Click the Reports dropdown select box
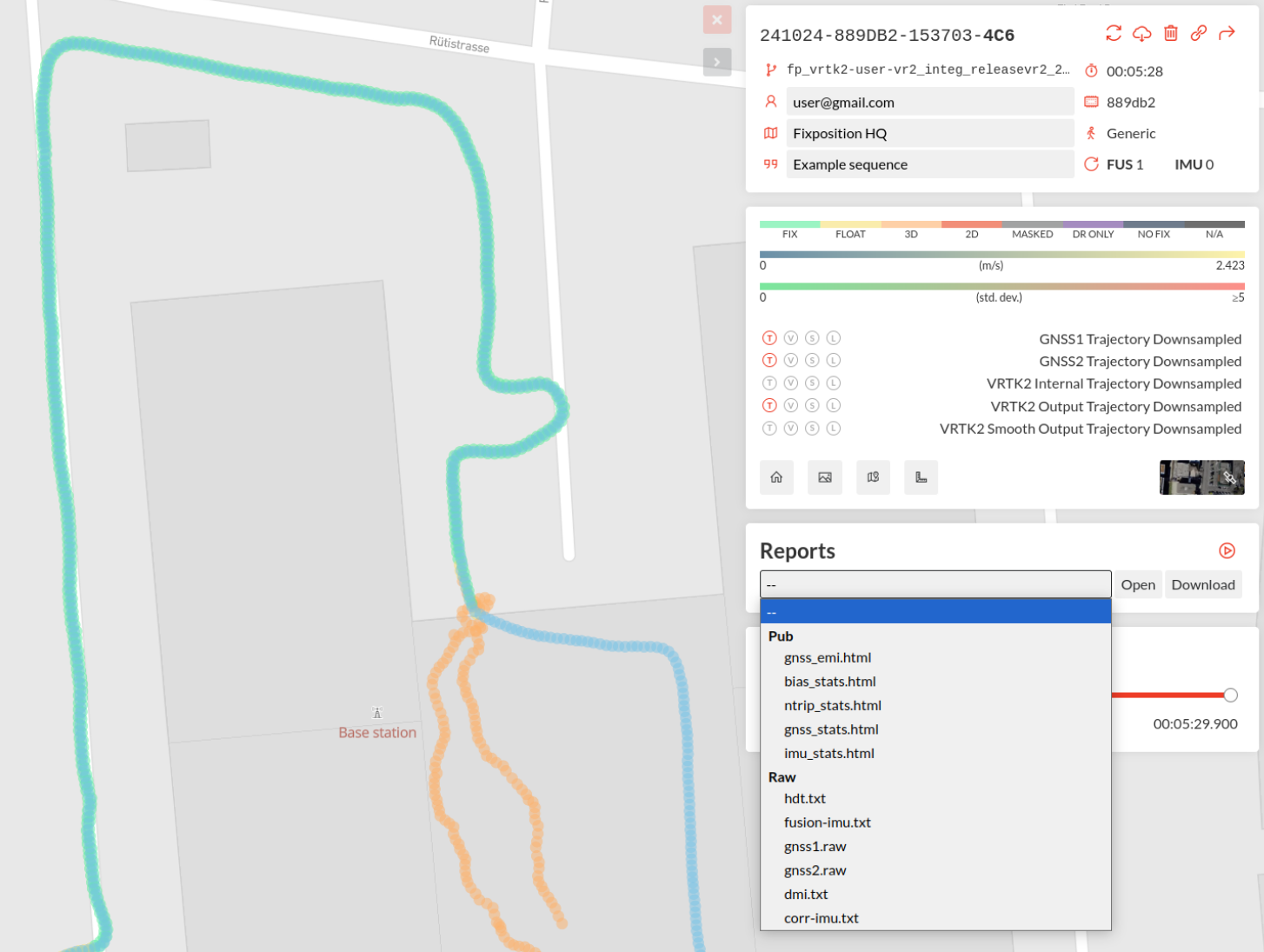 935,584
